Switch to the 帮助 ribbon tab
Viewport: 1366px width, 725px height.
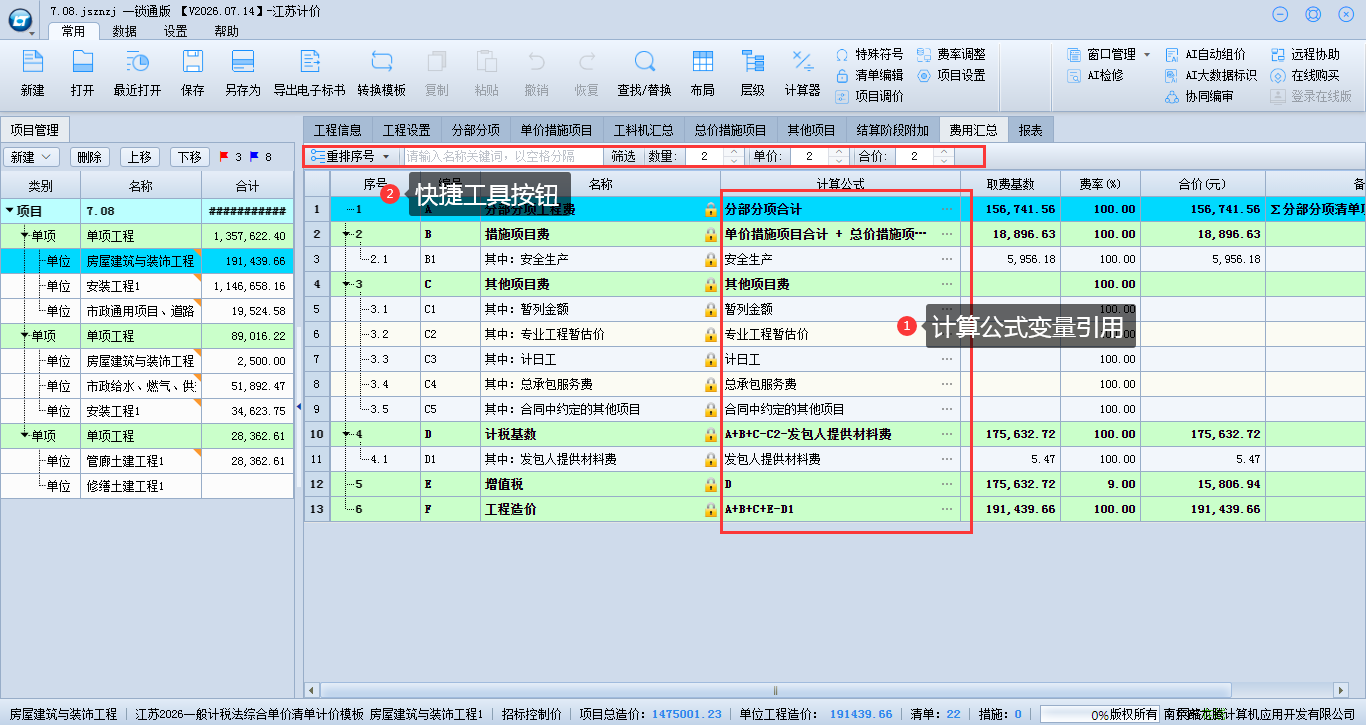227,31
